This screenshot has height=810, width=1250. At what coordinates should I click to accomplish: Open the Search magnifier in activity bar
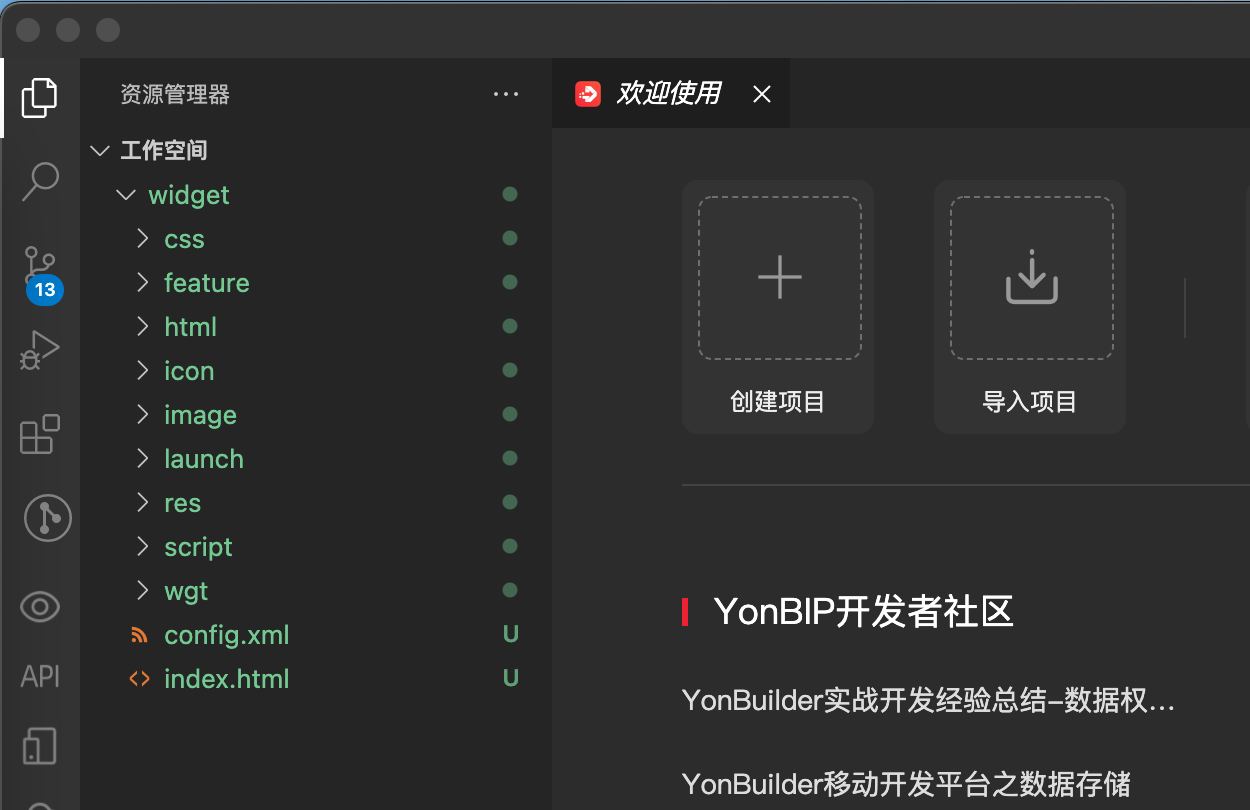coord(40,182)
